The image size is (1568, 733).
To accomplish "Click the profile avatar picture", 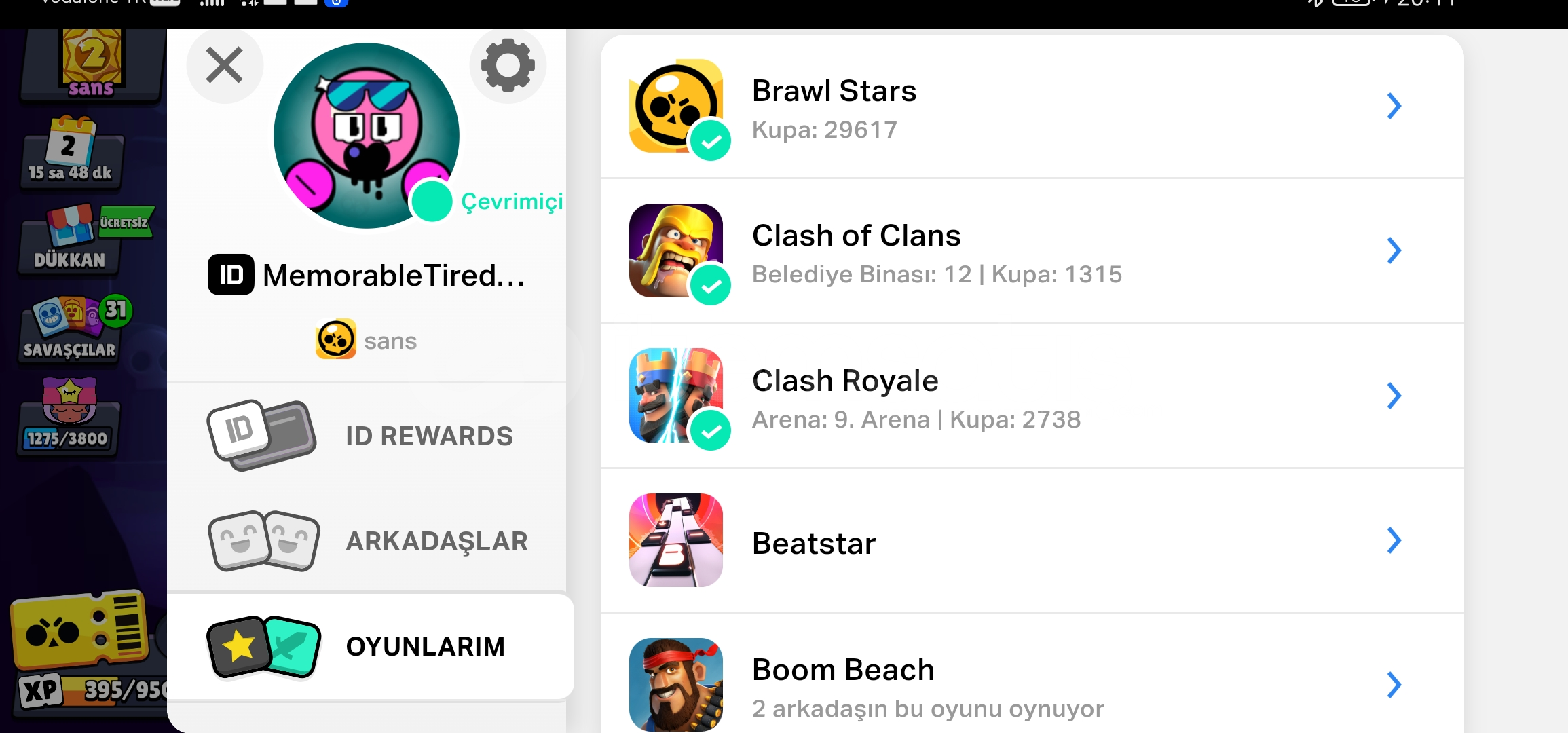I will (367, 136).
